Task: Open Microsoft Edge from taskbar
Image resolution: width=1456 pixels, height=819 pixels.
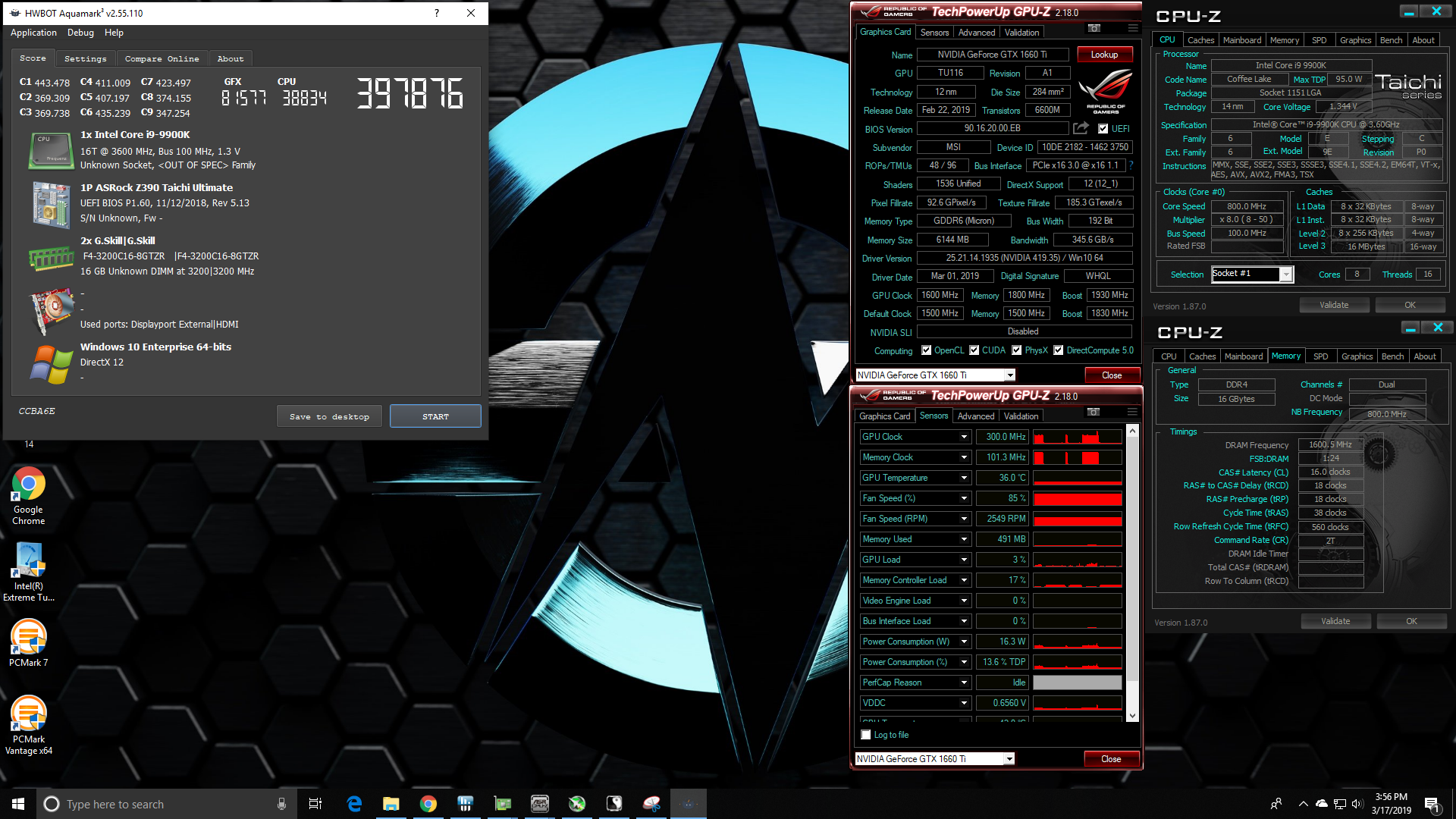Action: coord(354,804)
